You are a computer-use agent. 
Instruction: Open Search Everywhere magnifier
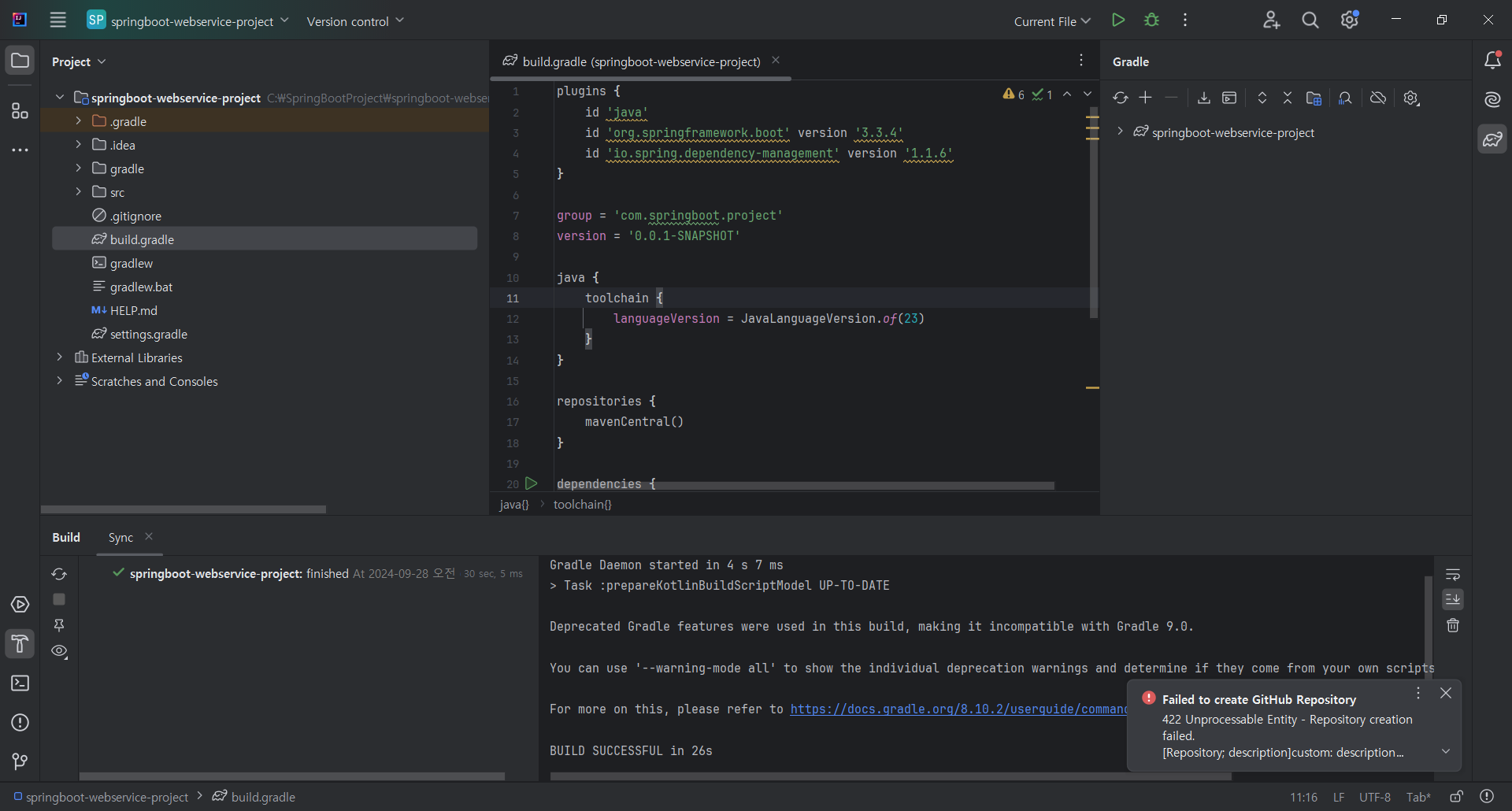1310,20
